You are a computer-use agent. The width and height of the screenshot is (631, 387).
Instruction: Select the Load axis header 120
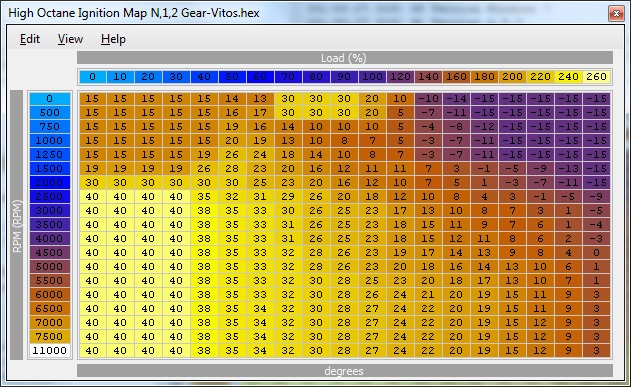click(x=400, y=76)
